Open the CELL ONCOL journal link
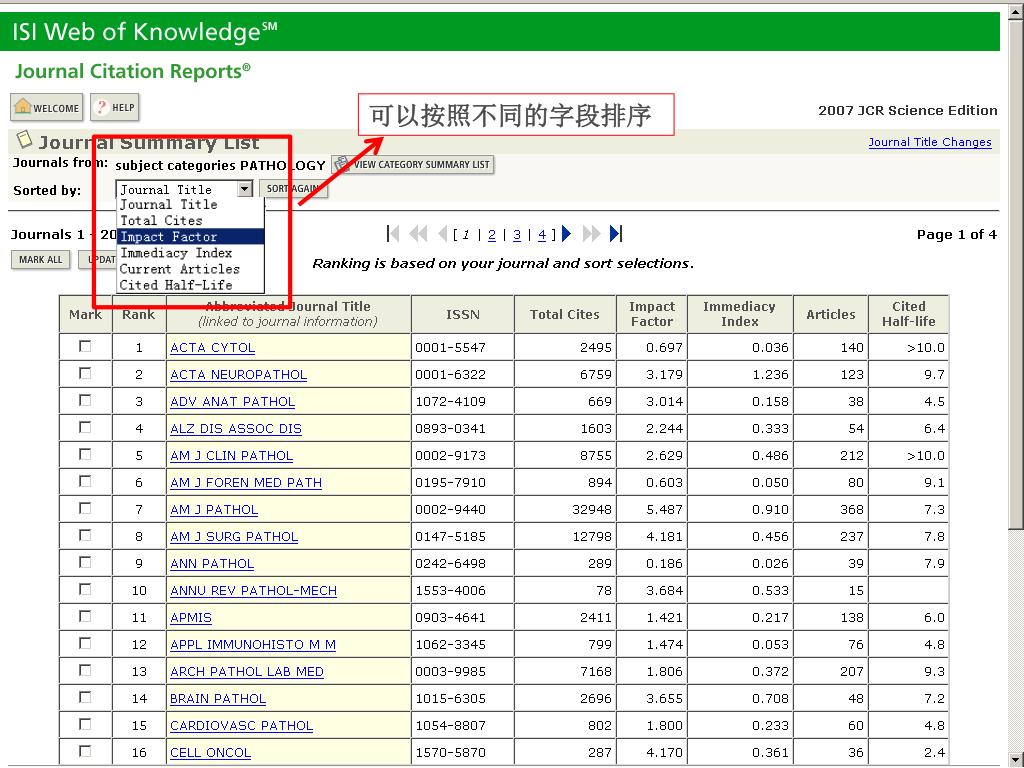The image size is (1024, 768). 210,753
